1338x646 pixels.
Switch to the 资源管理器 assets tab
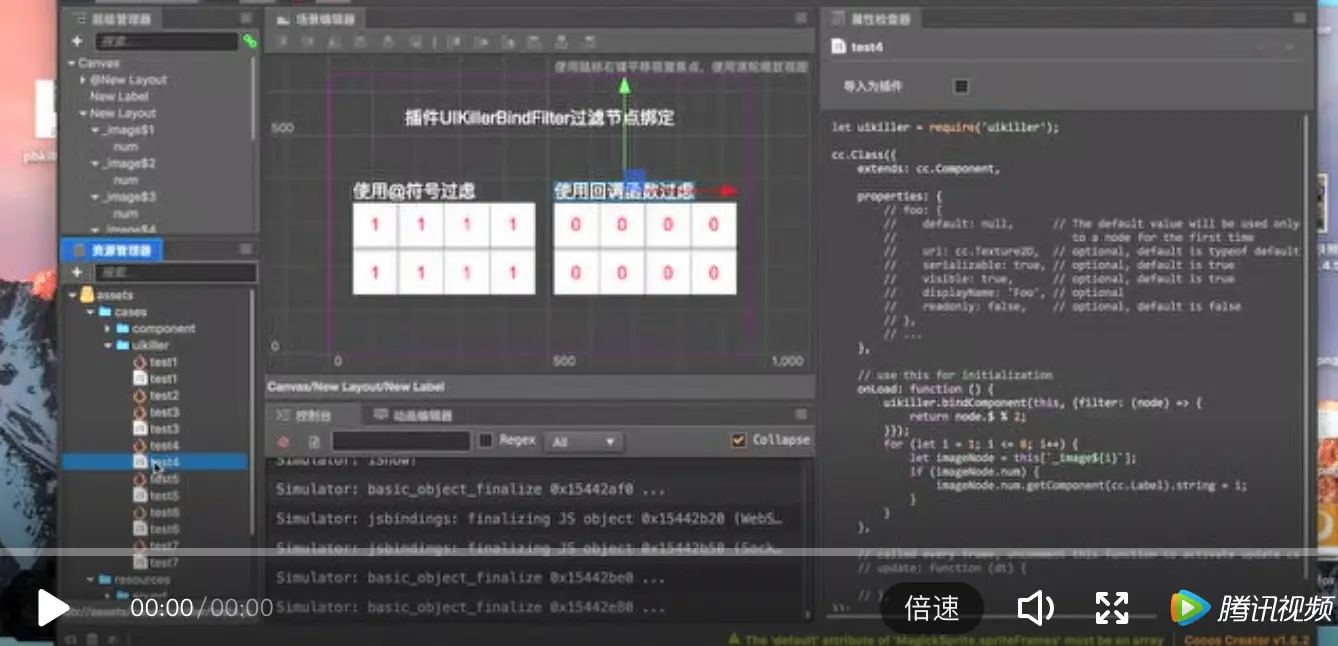point(112,250)
